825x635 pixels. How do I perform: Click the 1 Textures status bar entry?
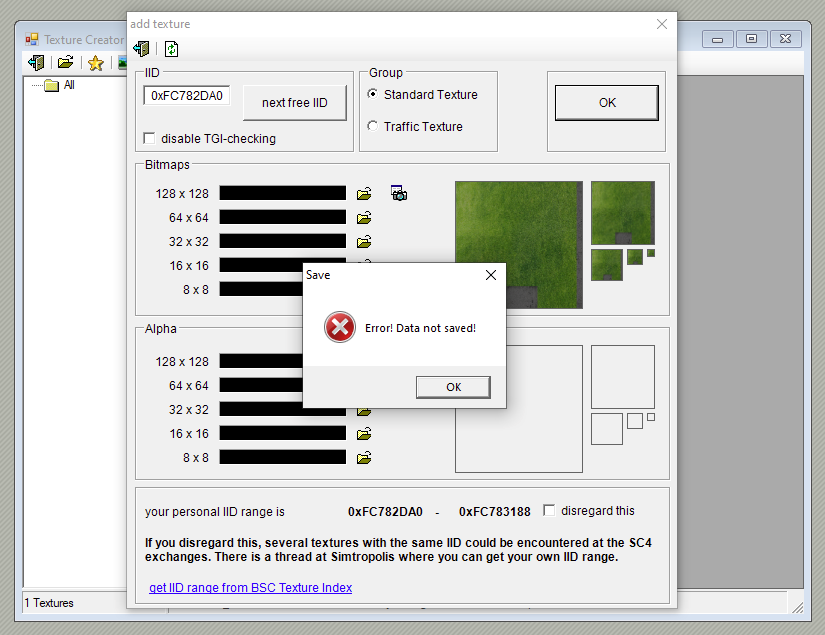(x=49, y=603)
